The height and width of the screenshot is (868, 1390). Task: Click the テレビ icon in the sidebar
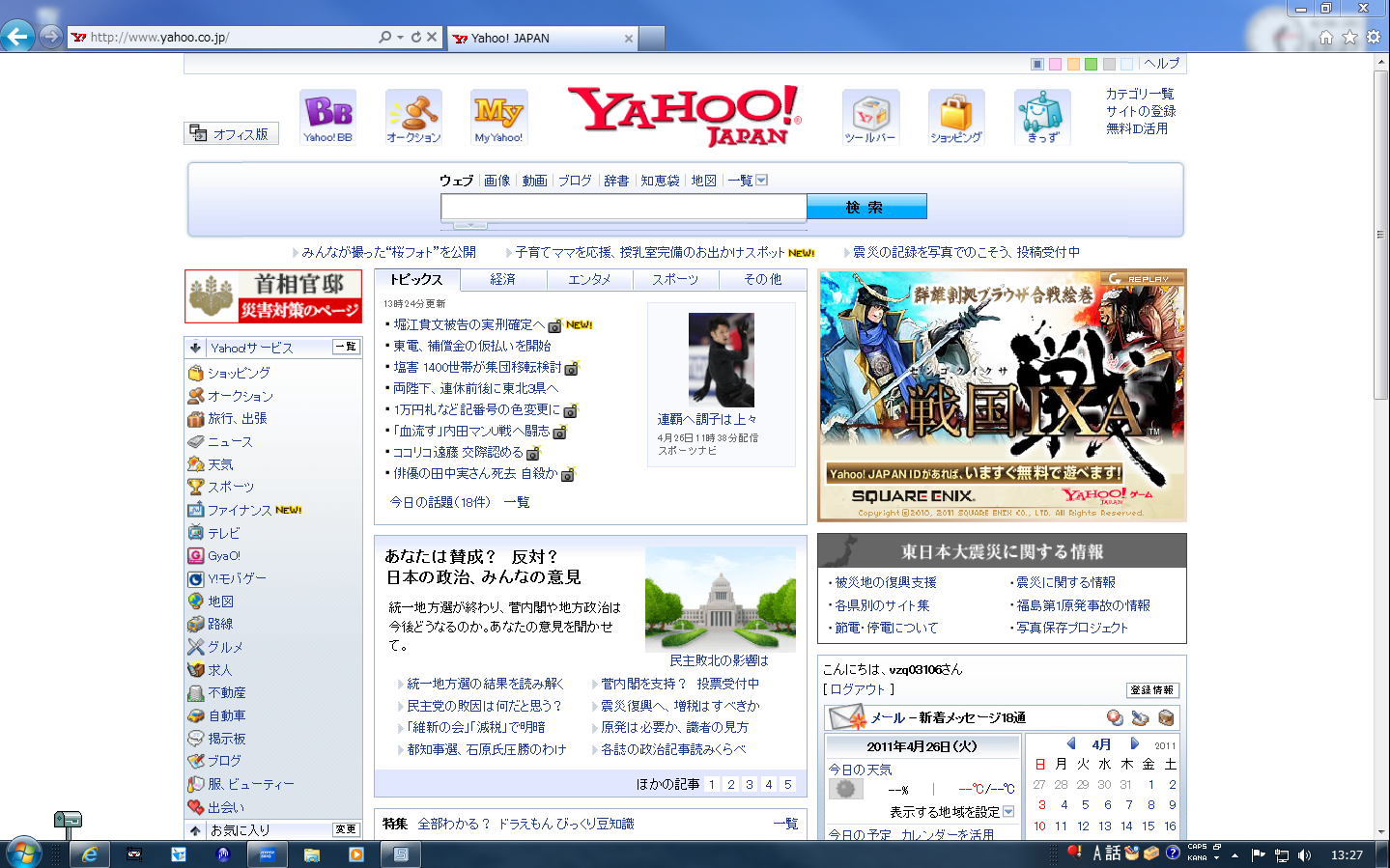[195, 533]
